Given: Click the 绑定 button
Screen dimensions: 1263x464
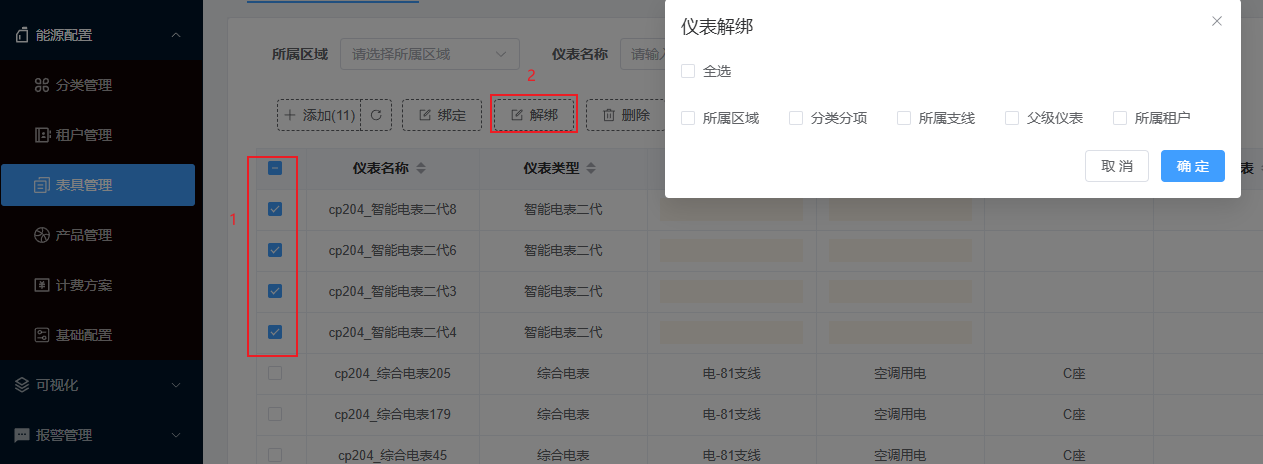Looking at the screenshot, I should tap(442, 115).
